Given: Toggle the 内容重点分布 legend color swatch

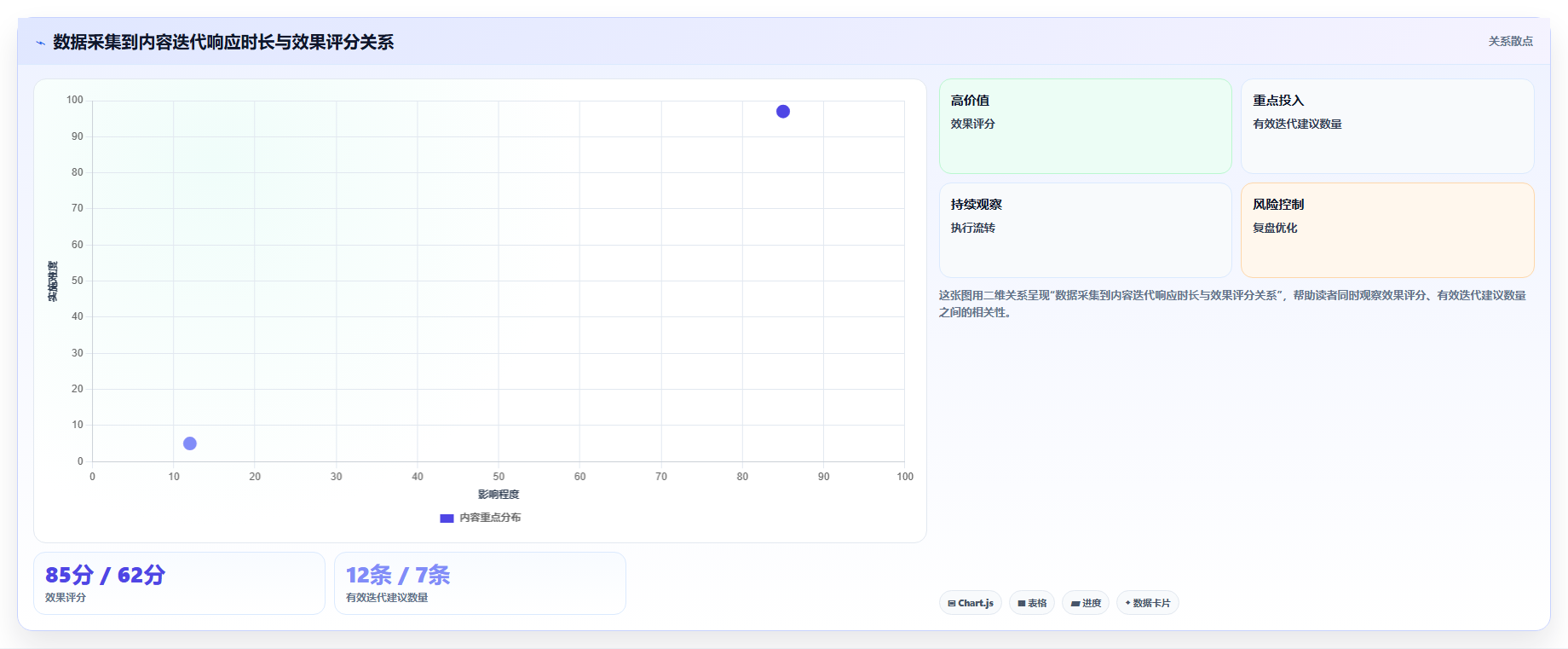Looking at the screenshot, I should coord(447,518).
